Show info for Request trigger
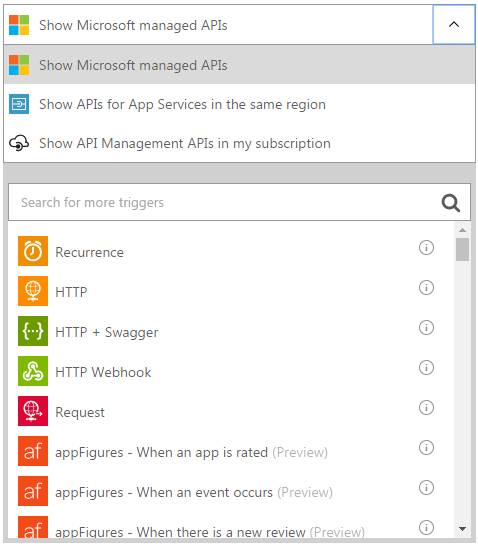 [x=426, y=408]
